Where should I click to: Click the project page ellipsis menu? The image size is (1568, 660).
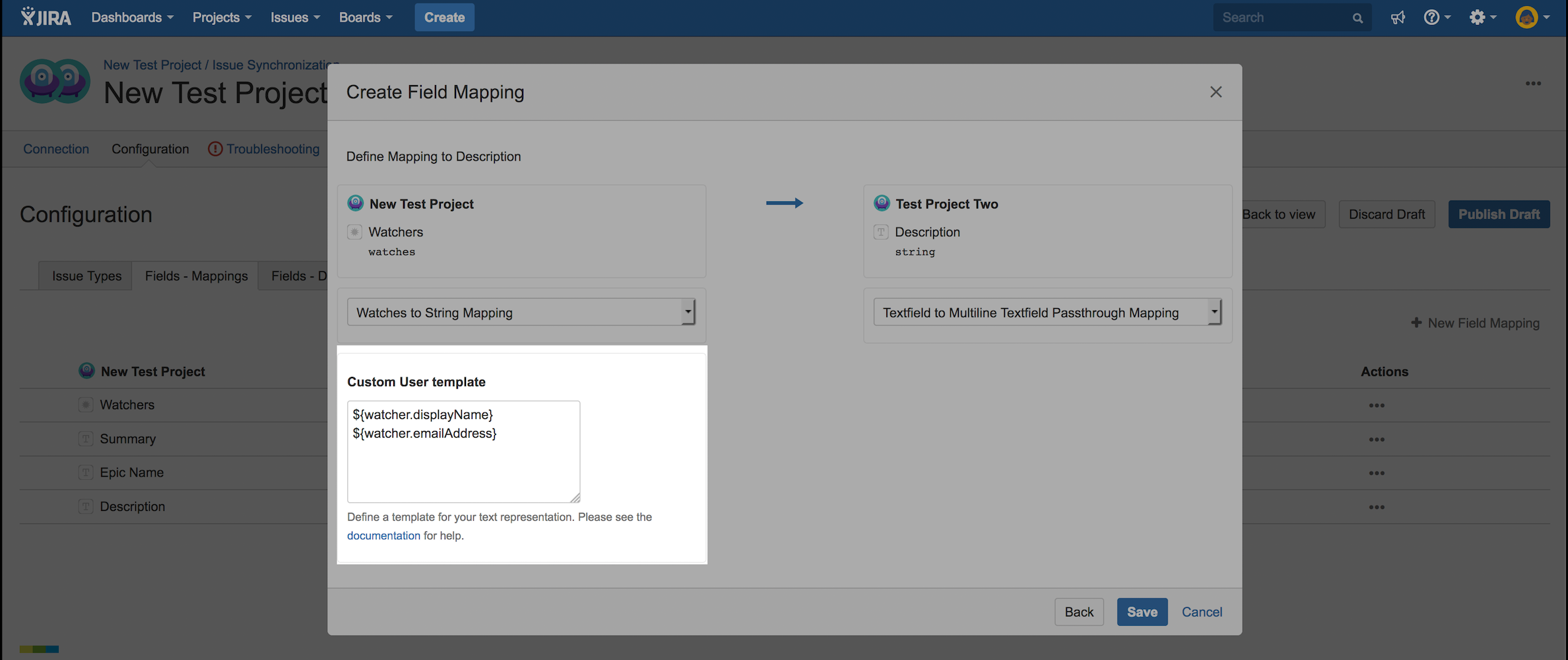coord(1532,84)
